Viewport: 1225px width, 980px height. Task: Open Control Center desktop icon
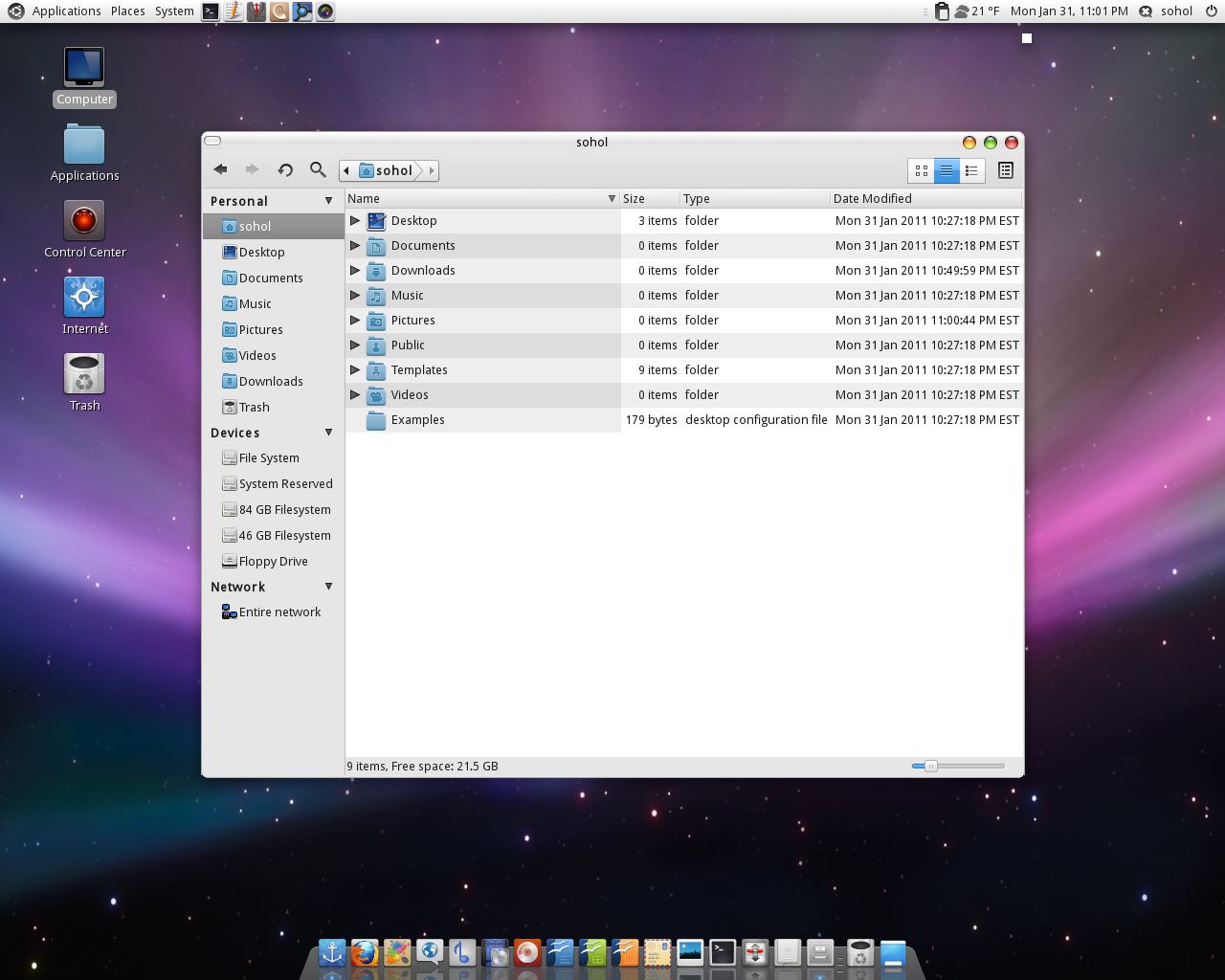point(84,221)
